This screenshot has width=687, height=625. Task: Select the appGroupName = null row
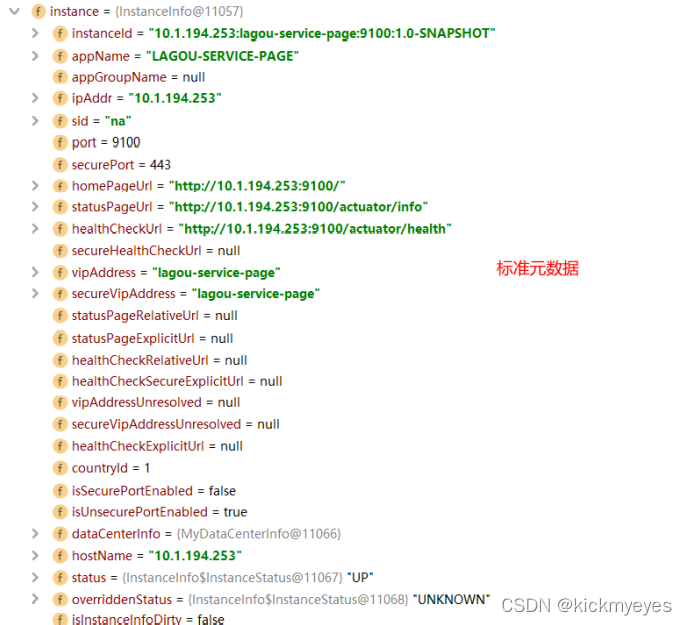pyautogui.click(x=129, y=77)
